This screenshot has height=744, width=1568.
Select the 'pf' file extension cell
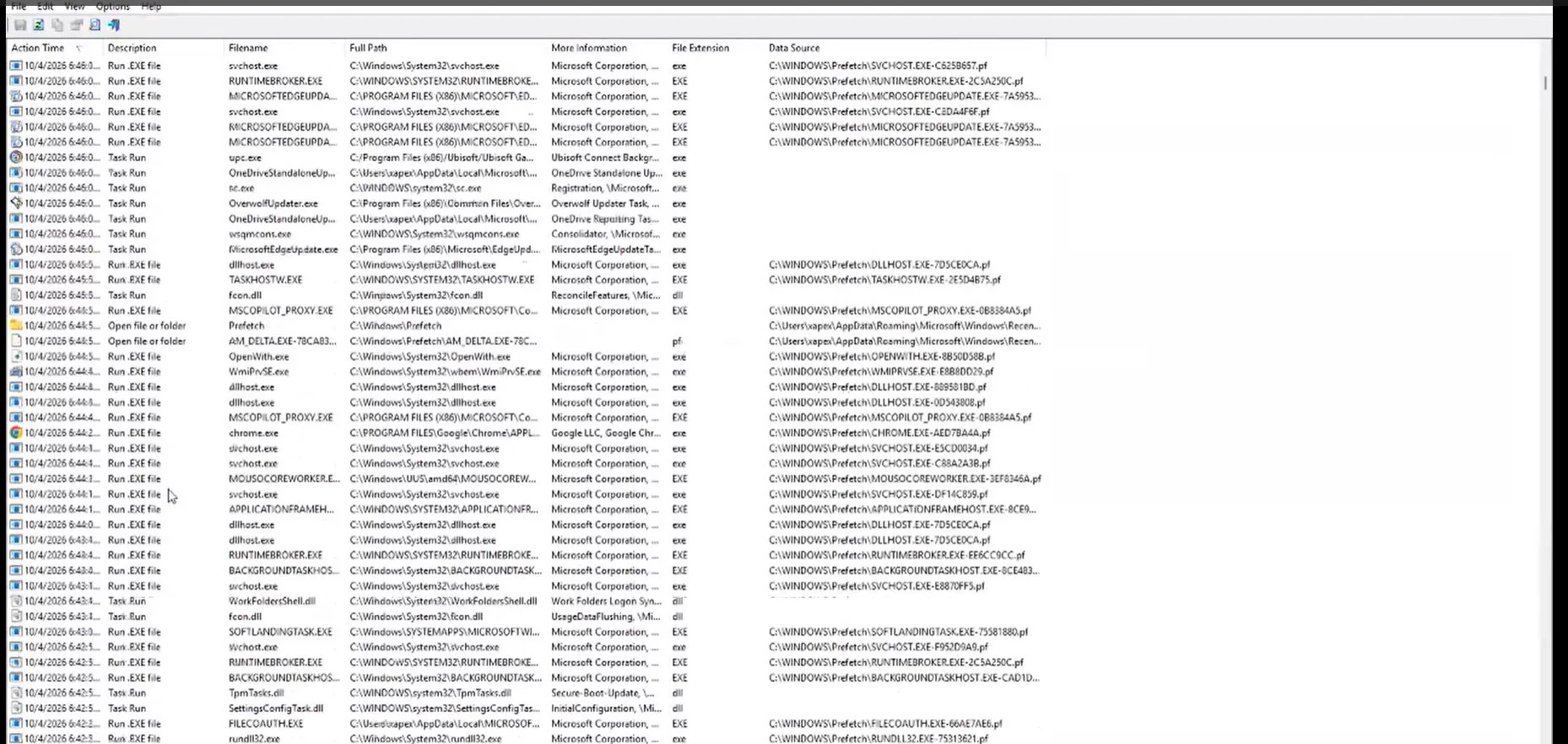coord(677,341)
